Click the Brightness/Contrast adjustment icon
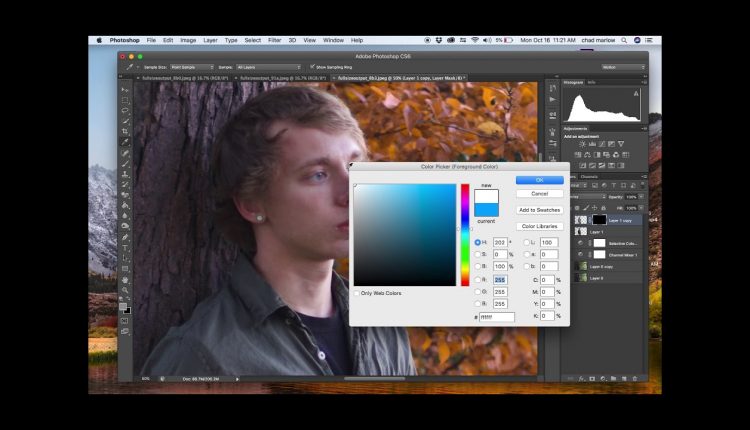 pyautogui.click(x=583, y=144)
